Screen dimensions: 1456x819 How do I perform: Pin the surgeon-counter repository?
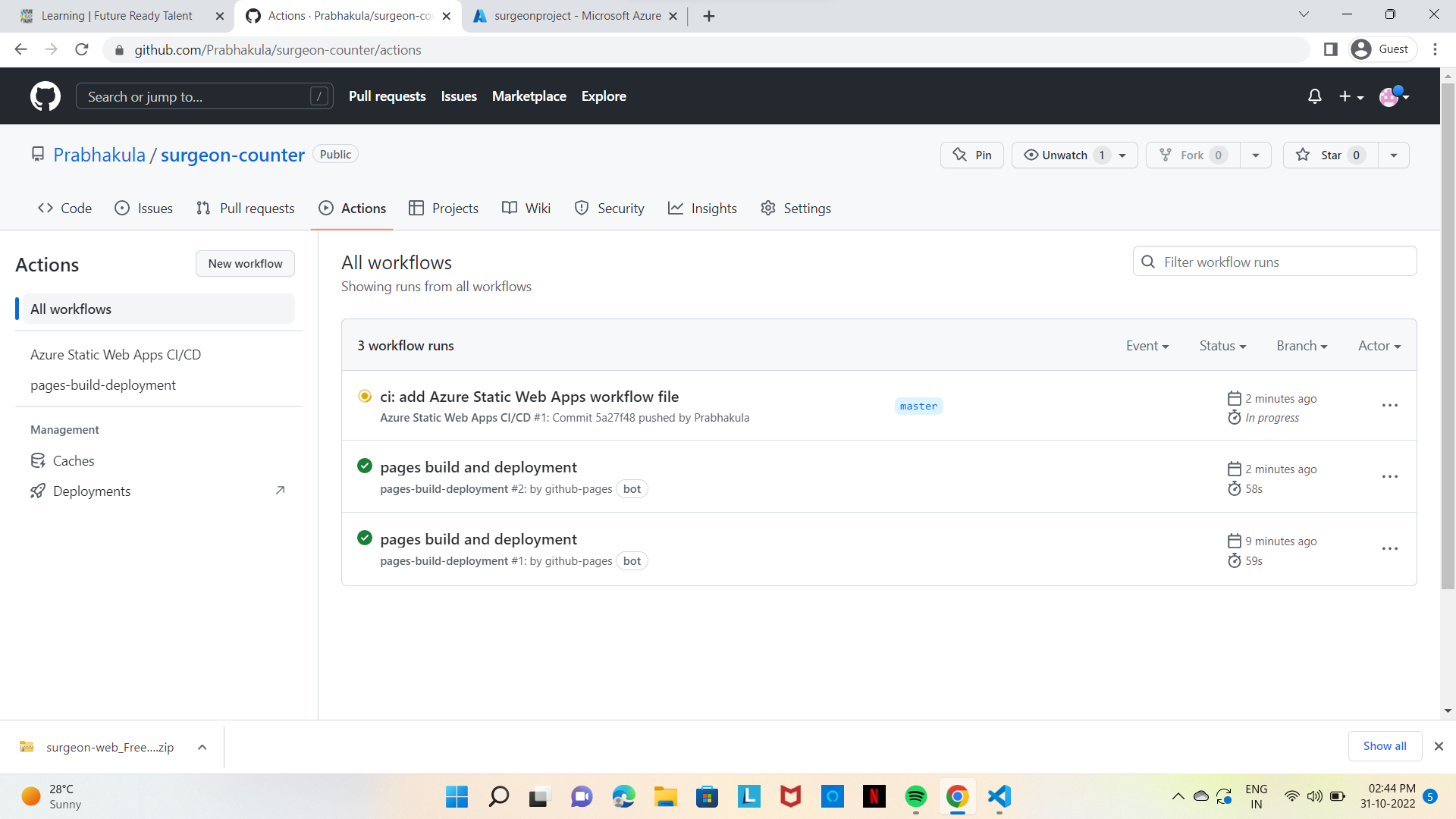click(x=971, y=155)
